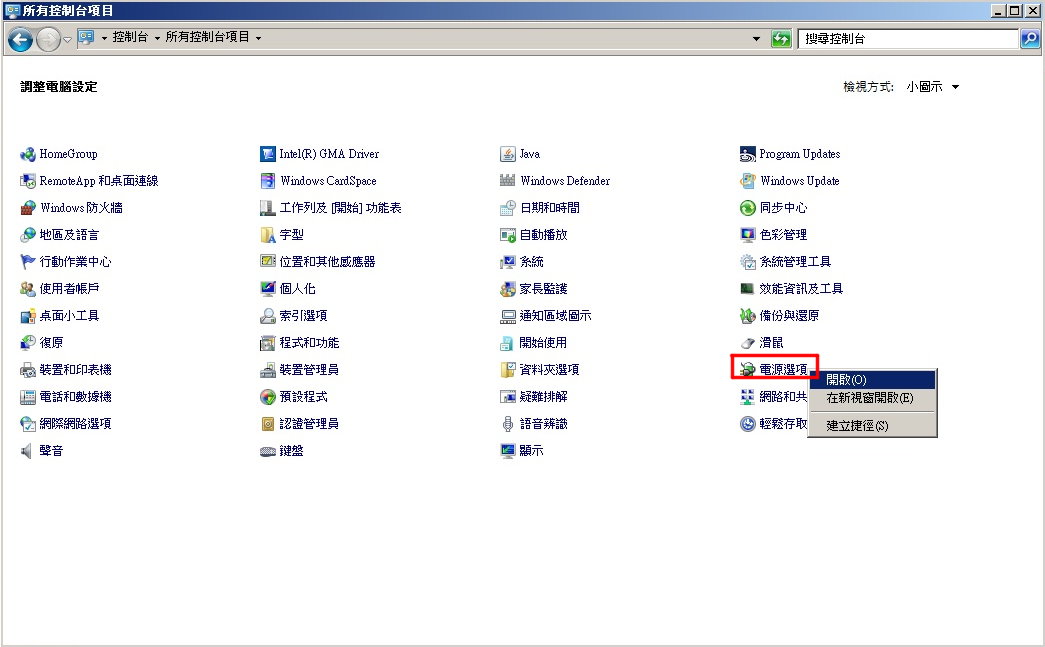Click the 家長監護 icon
The image size is (1045, 647).
[507, 289]
